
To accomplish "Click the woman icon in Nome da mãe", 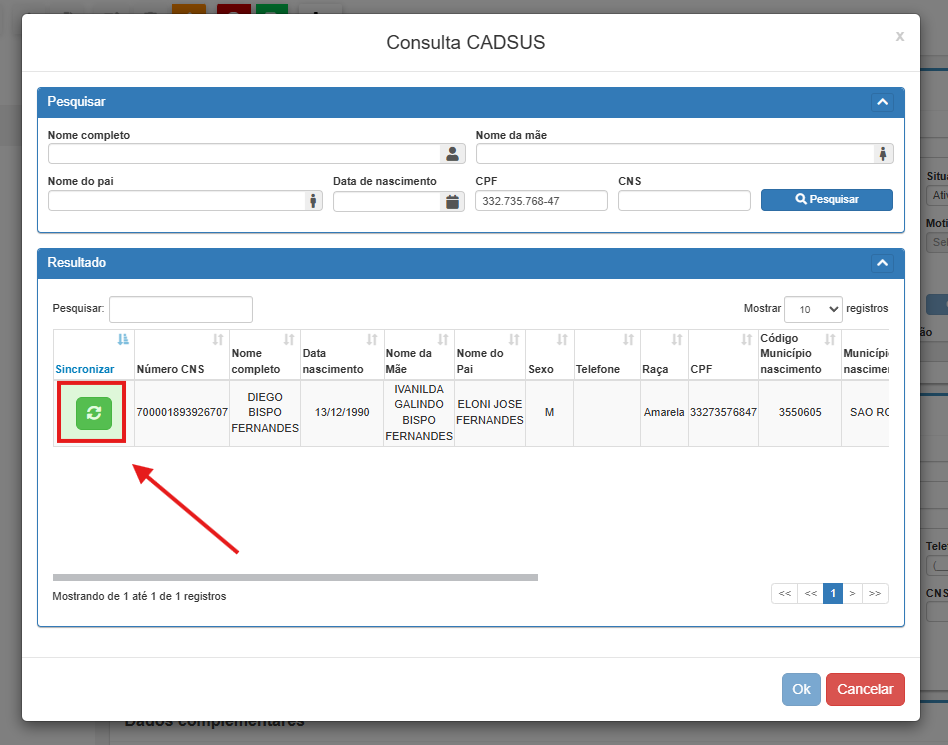I will tap(882, 154).
